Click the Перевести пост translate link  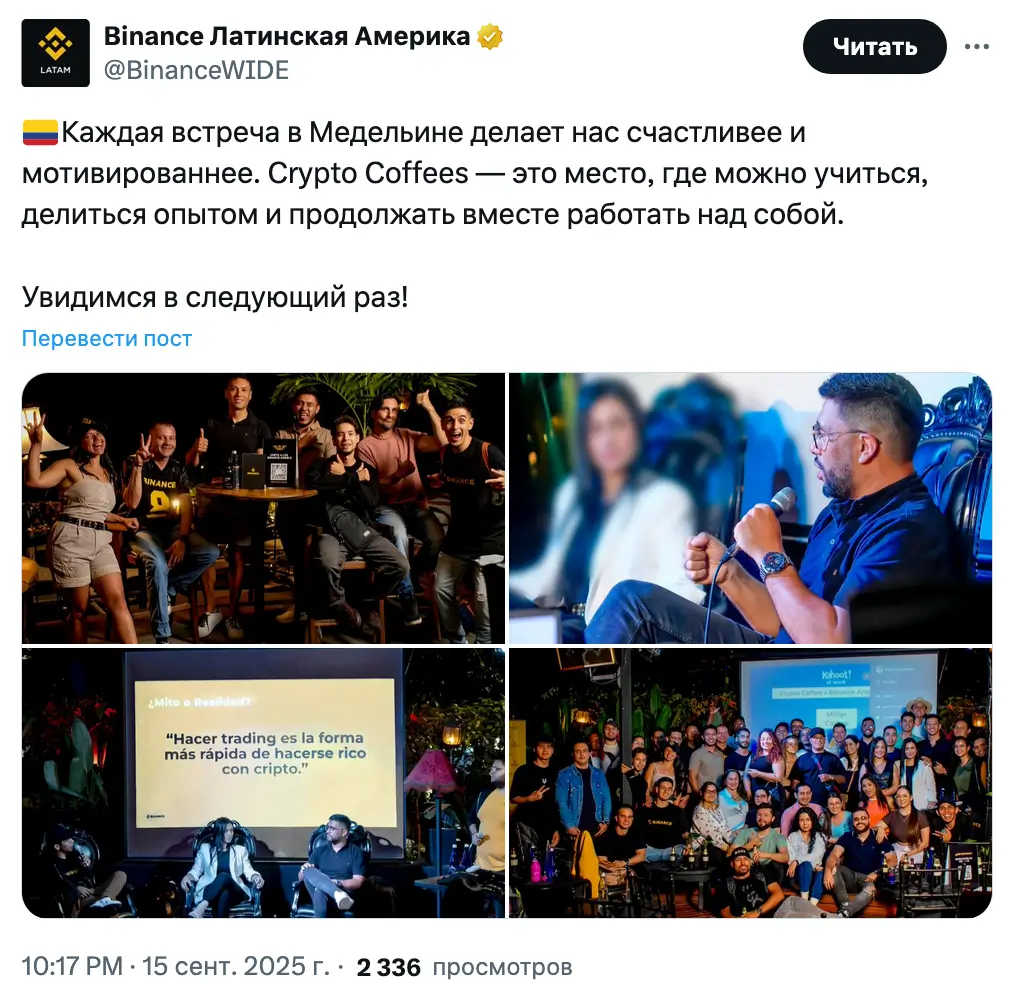click(x=107, y=339)
